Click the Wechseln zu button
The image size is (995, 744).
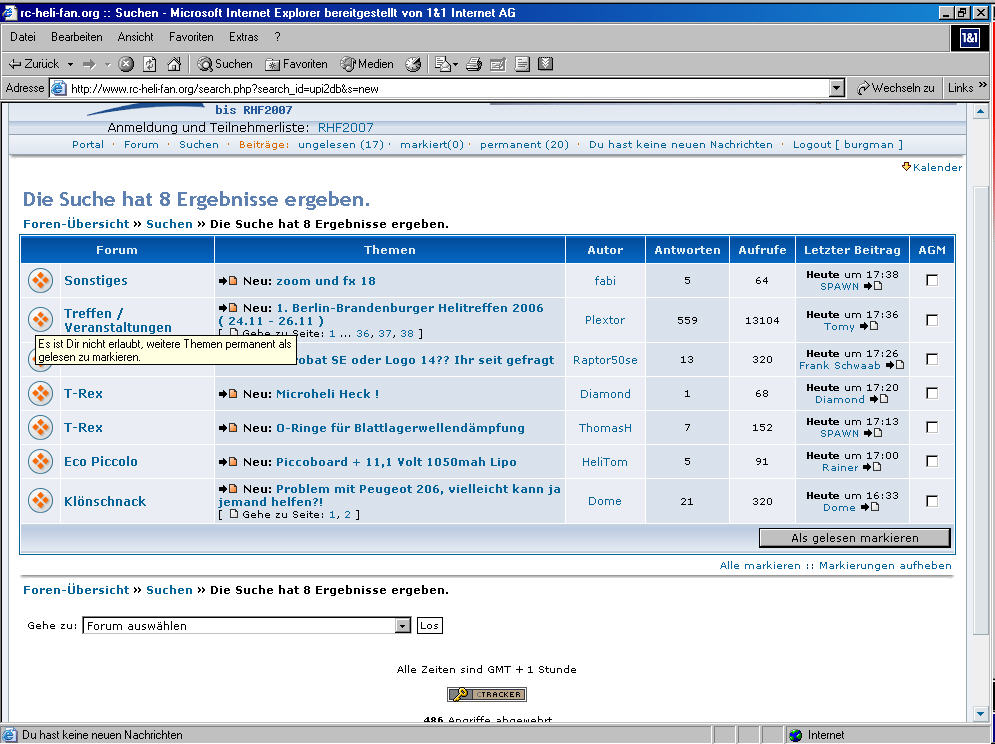[x=895, y=88]
